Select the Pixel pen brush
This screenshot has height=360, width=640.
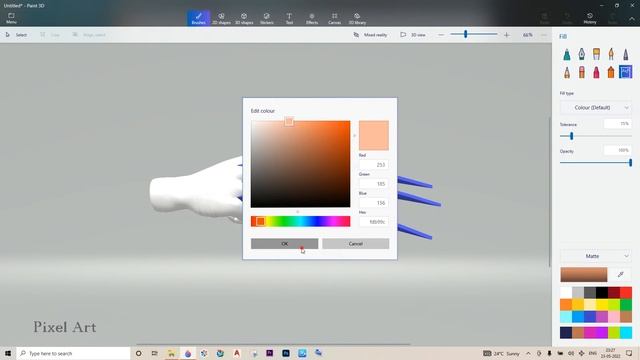[x=626, y=54]
